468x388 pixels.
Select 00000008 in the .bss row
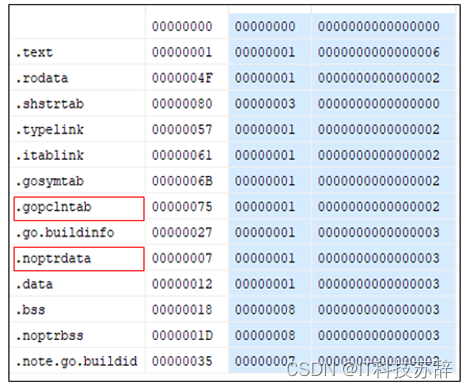coord(265,310)
